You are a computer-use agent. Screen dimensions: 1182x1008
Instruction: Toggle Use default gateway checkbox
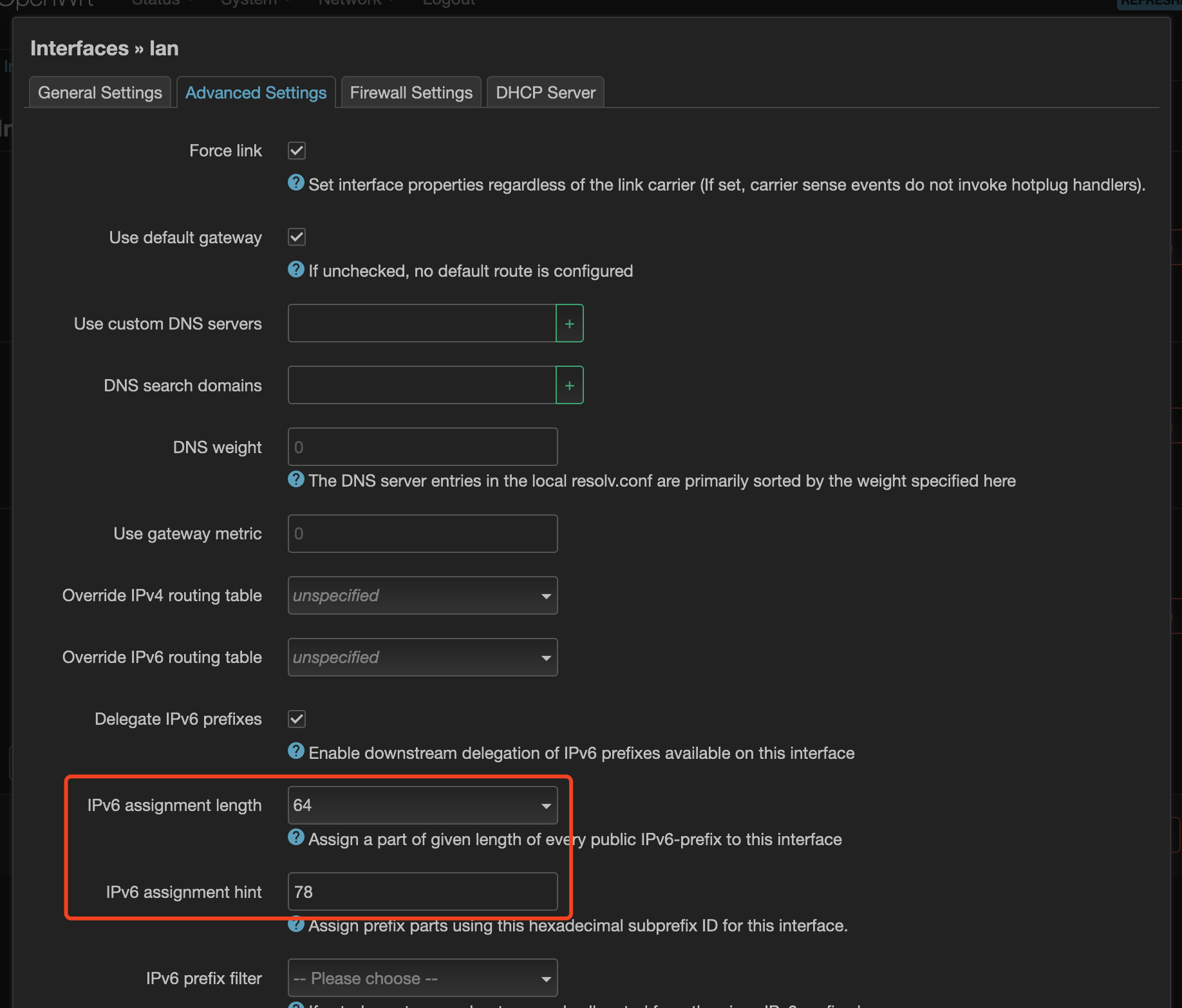(x=297, y=237)
